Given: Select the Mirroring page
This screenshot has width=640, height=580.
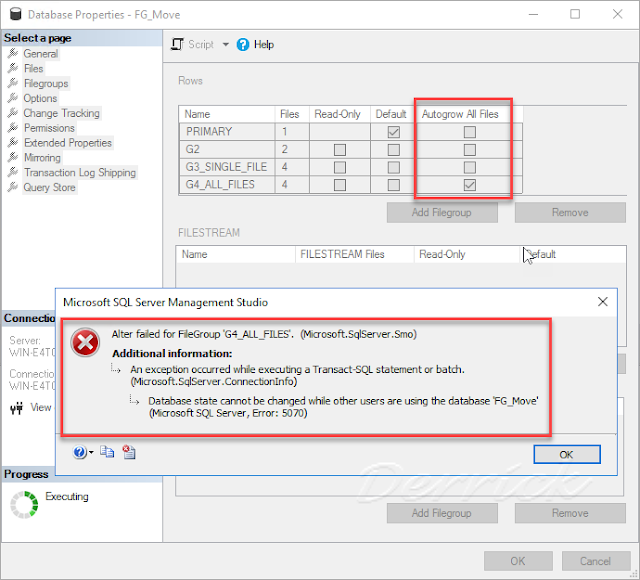Looking at the screenshot, I should [x=42, y=158].
